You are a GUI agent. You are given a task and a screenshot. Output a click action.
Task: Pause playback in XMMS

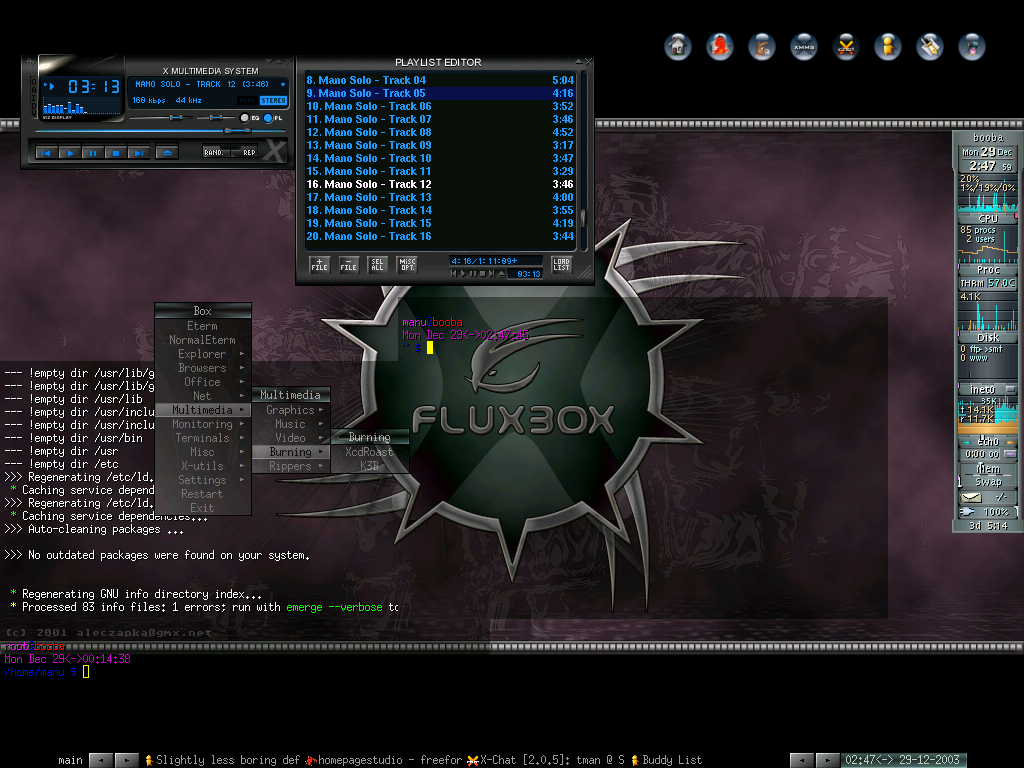click(93, 153)
